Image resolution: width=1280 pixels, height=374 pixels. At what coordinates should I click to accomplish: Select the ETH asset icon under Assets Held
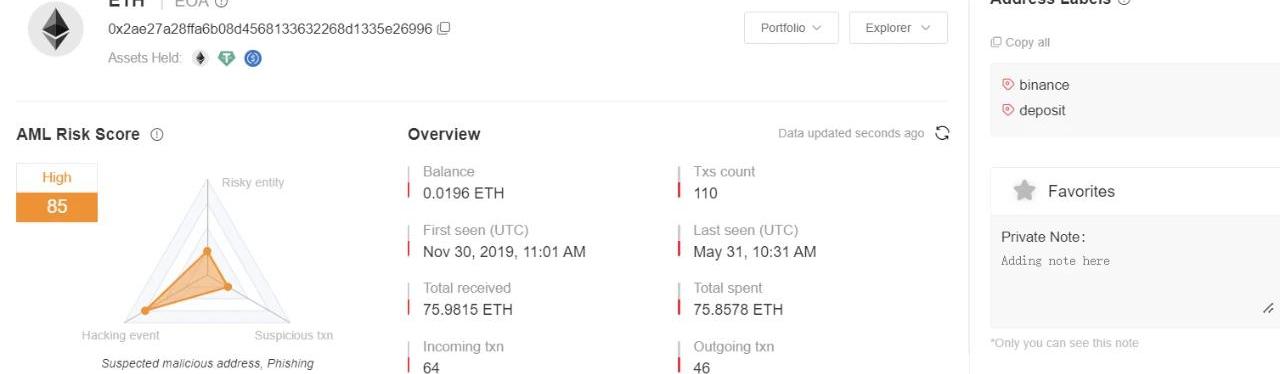(200, 58)
